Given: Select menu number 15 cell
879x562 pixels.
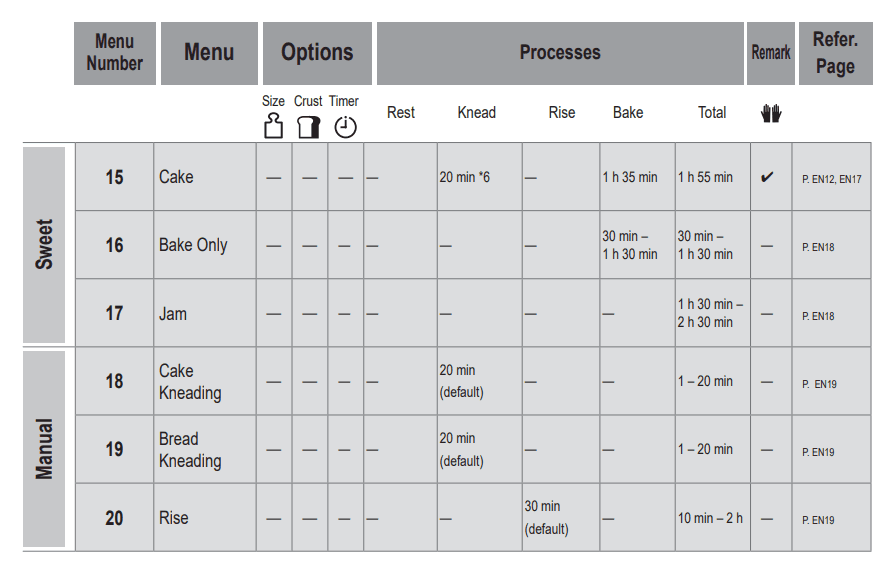Looking at the screenshot, I should 115,177.
